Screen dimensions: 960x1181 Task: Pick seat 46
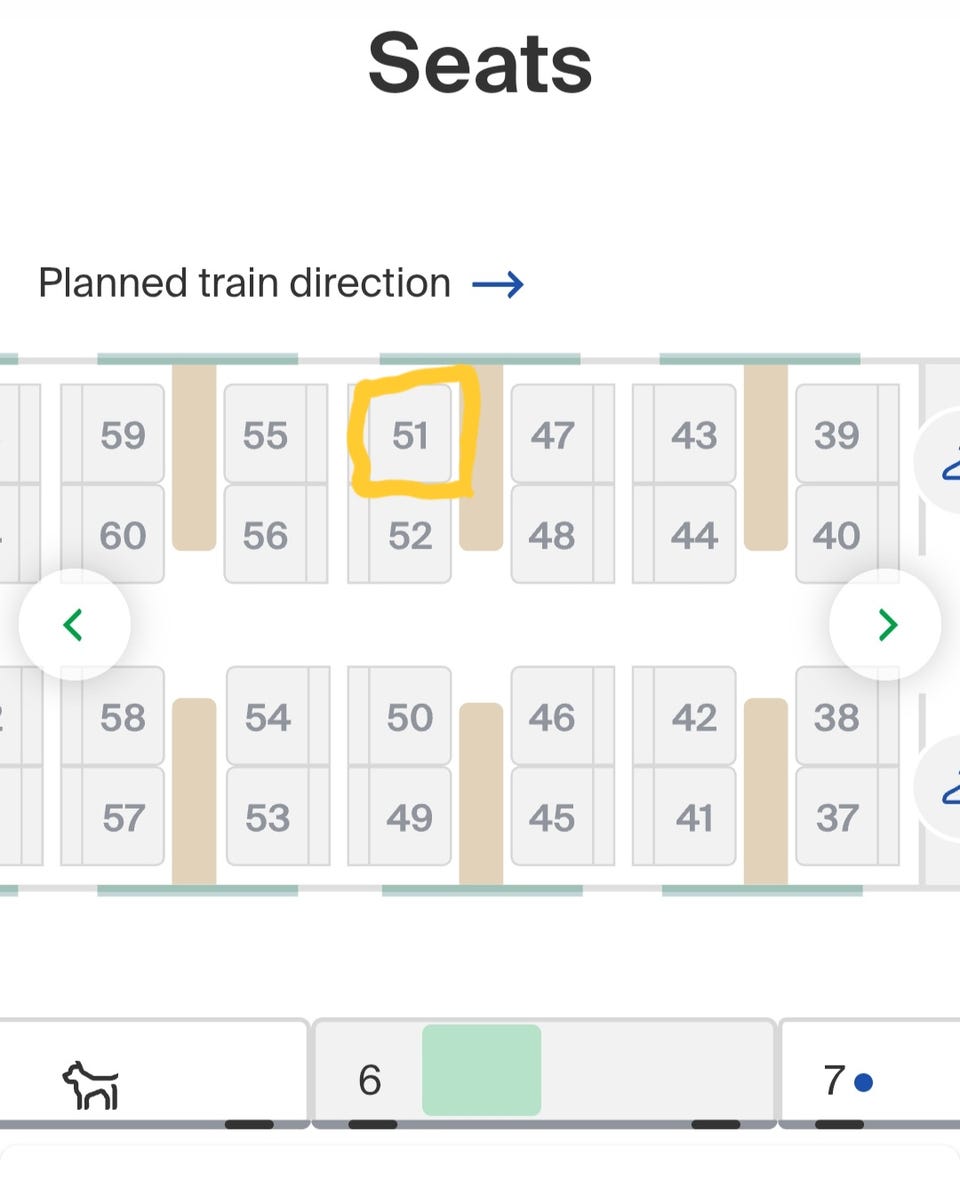coord(552,717)
